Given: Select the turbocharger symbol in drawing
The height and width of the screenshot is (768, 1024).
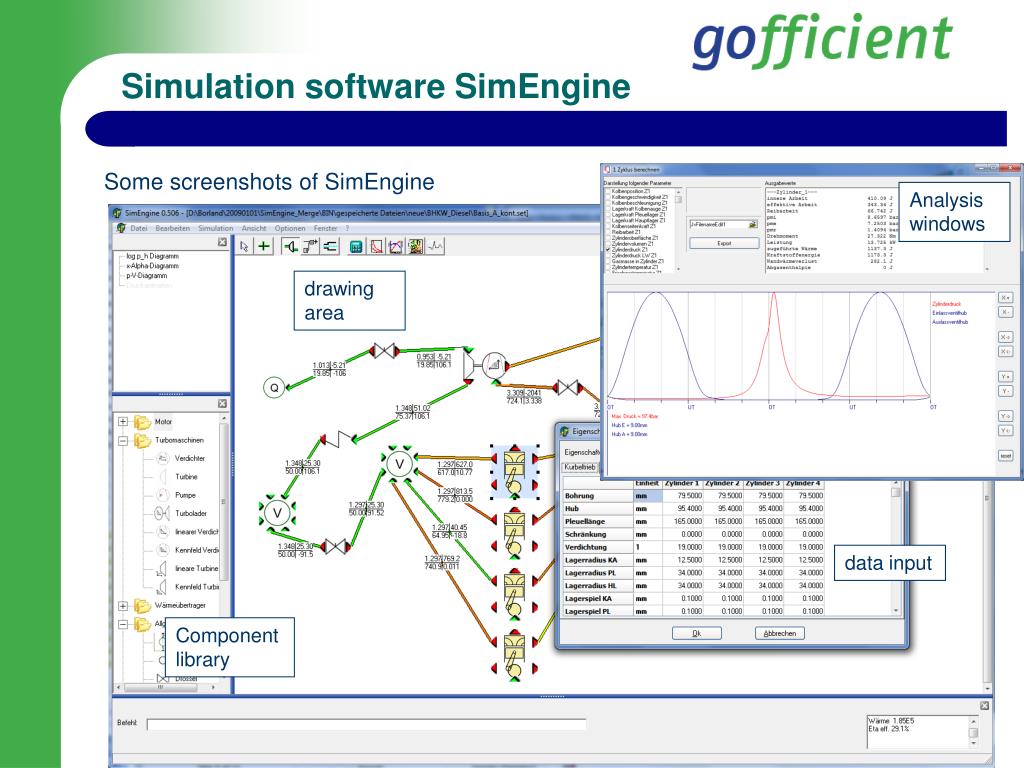Looking at the screenshot, I should click(485, 364).
